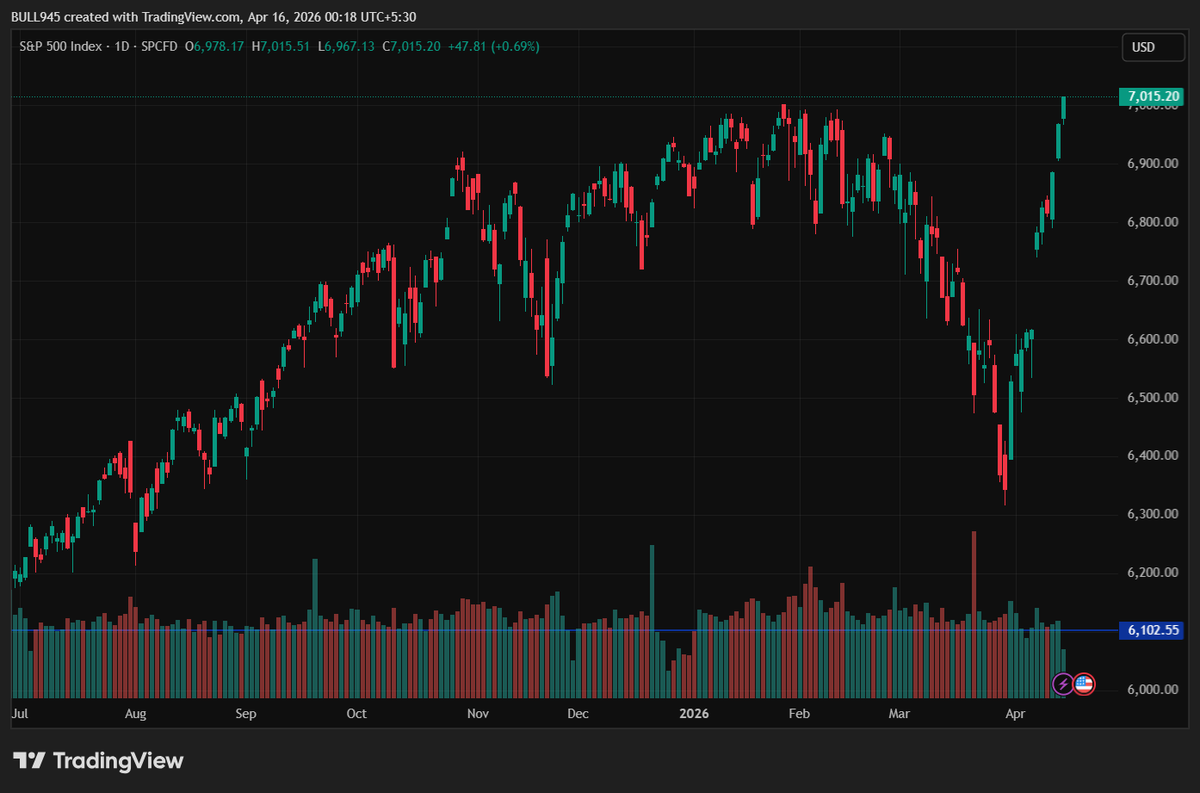
Task: Click the 6,400.00 price axis label
Action: tap(1153, 456)
